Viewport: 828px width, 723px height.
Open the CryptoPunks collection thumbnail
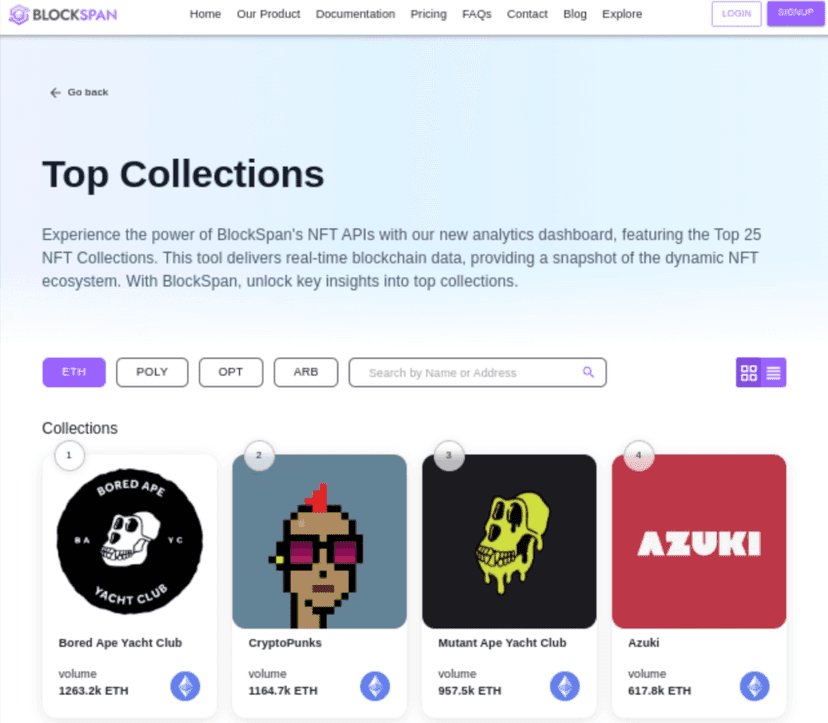[319, 541]
